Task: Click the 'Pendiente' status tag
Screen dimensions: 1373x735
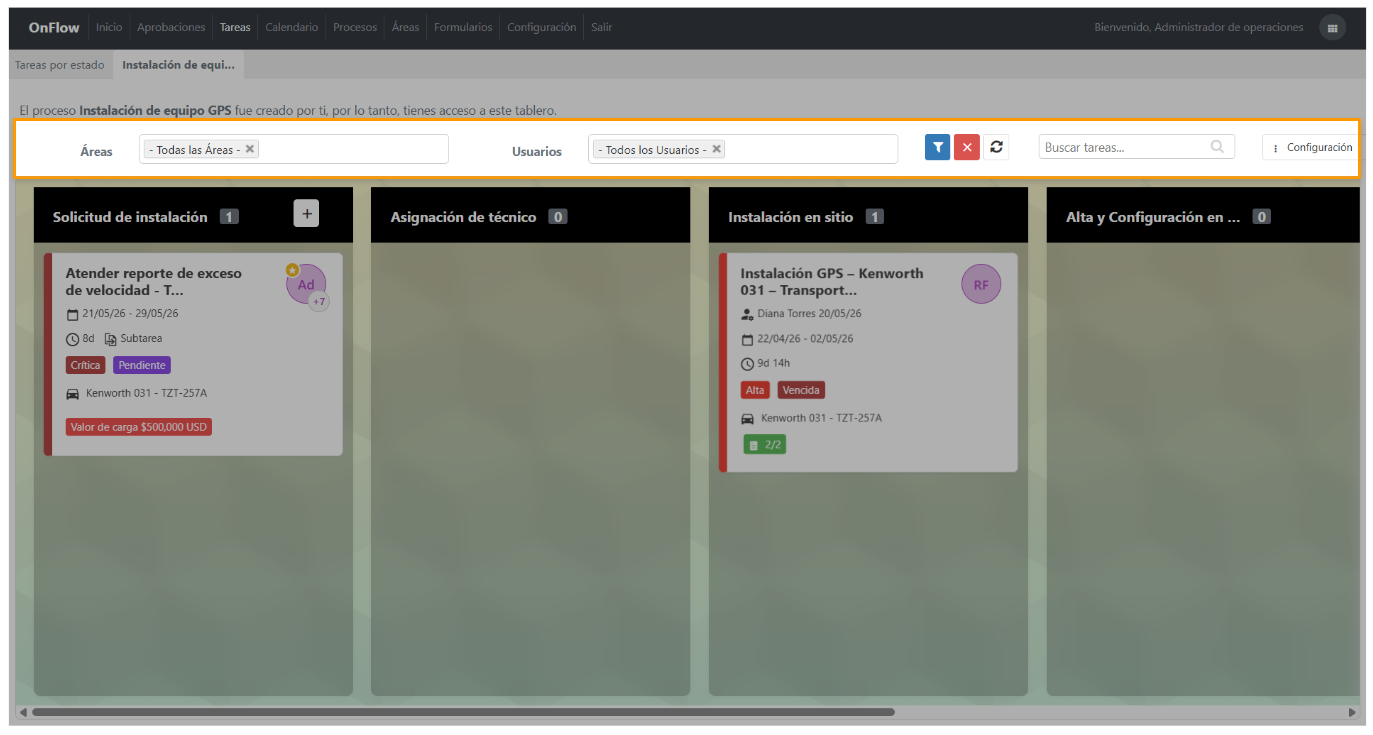Action: (x=142, y=365)
